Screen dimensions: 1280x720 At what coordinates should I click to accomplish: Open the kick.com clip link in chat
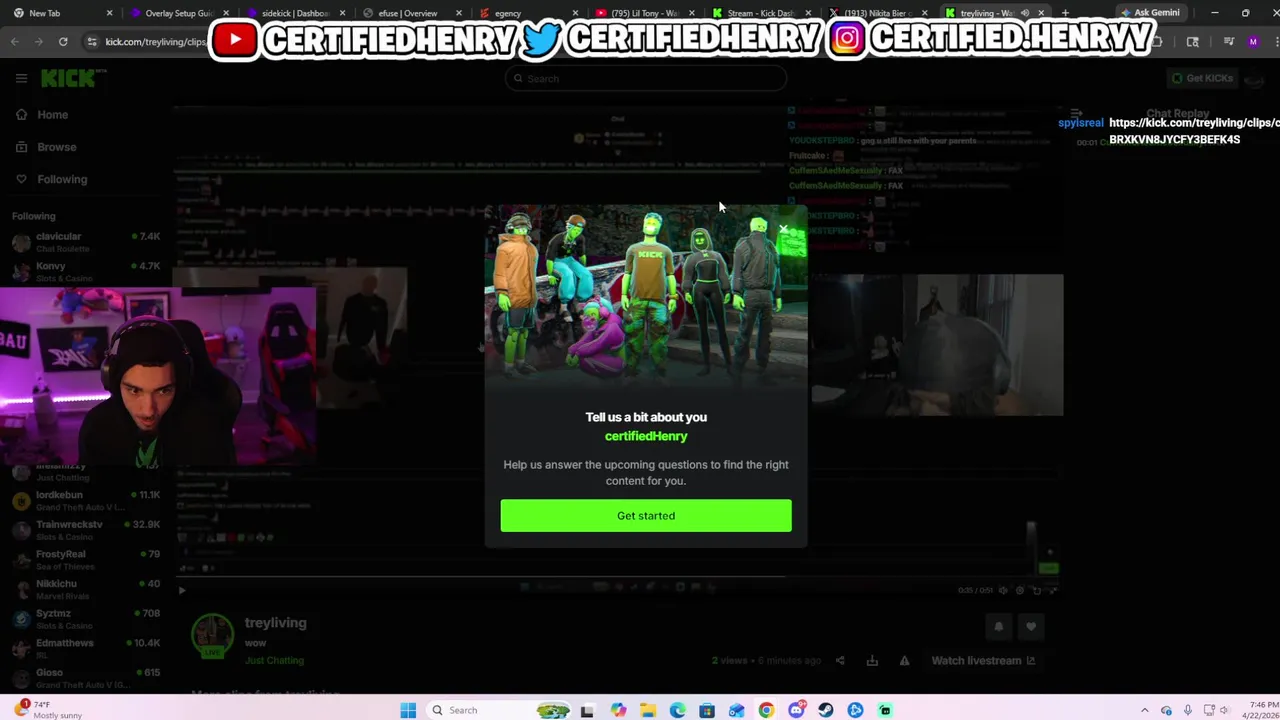pos(1194,131)
